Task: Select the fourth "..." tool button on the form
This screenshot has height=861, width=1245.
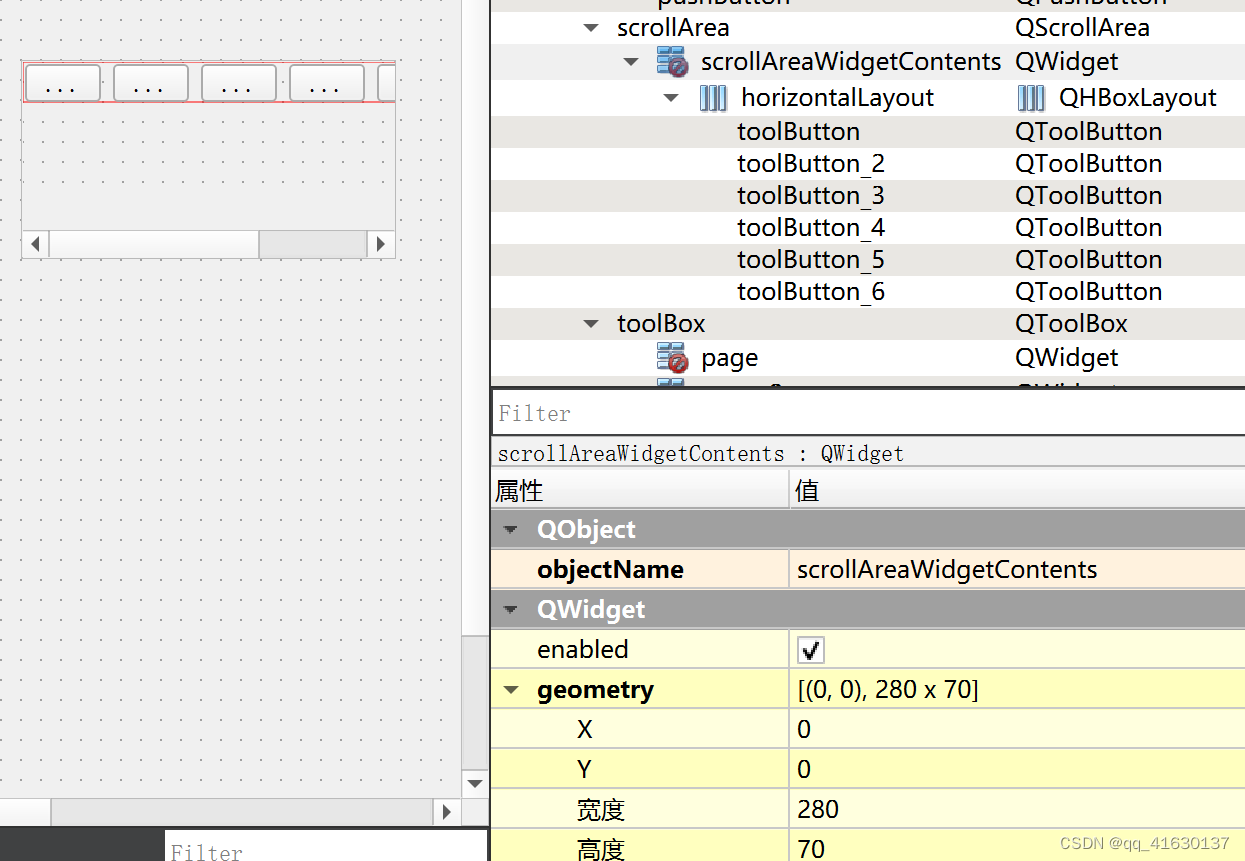Action: click(x=325, y=83)
